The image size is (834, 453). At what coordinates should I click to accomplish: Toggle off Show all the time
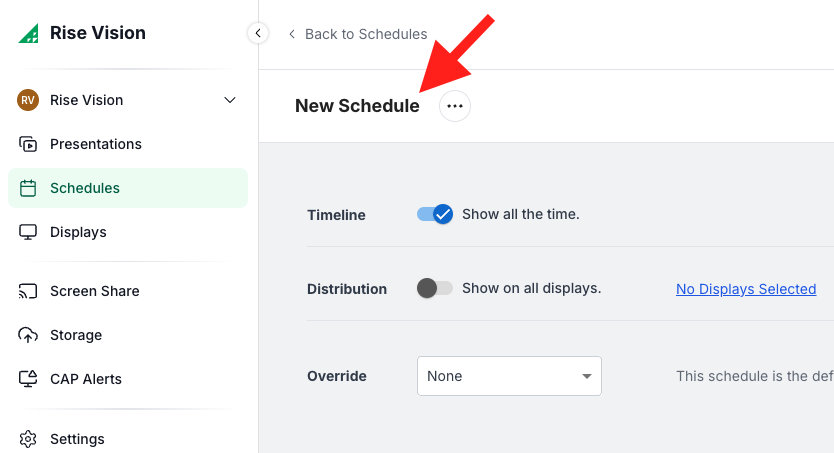click(435, 214)
